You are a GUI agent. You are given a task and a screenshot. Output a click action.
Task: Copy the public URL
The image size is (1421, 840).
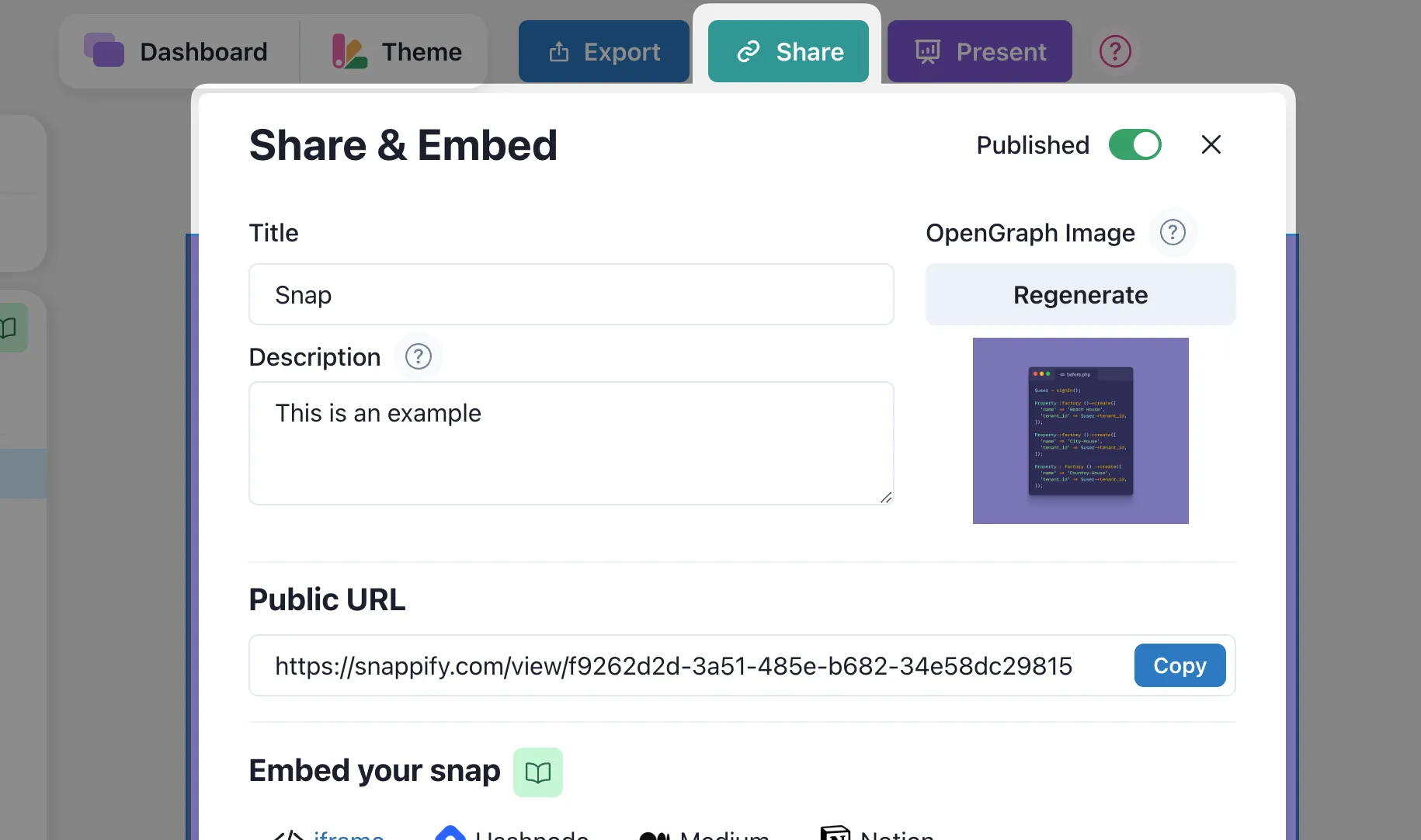click(x=1180, y=665)
